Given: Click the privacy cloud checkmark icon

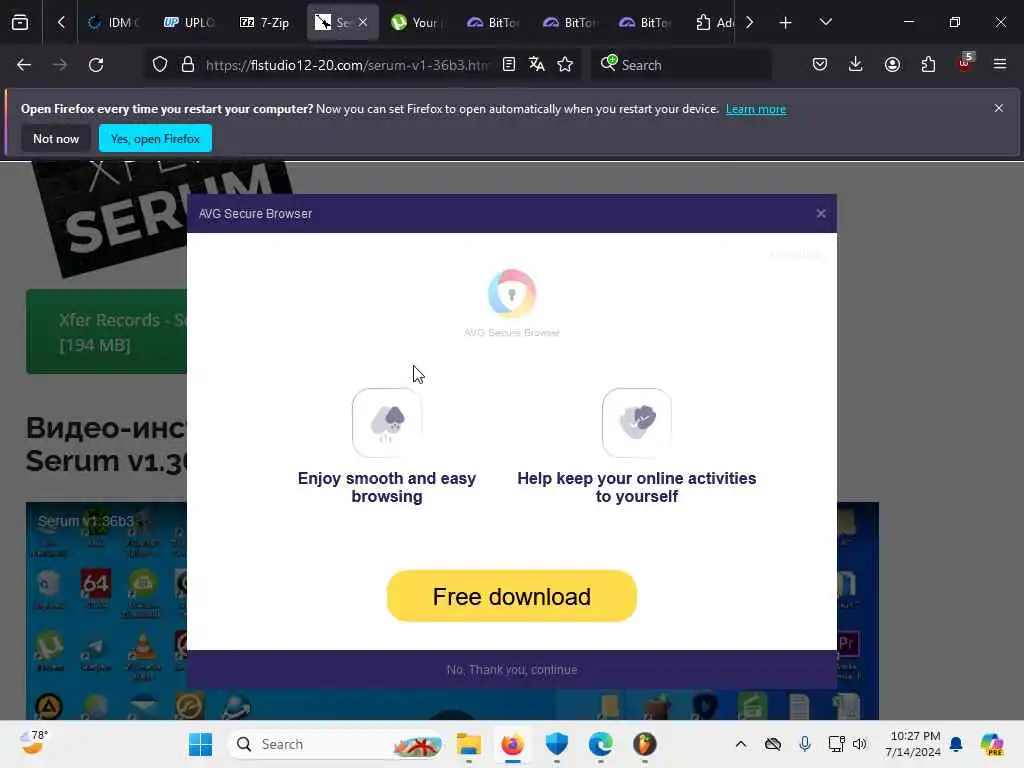Looking at the screenshot, I should [x=637, y=423].
